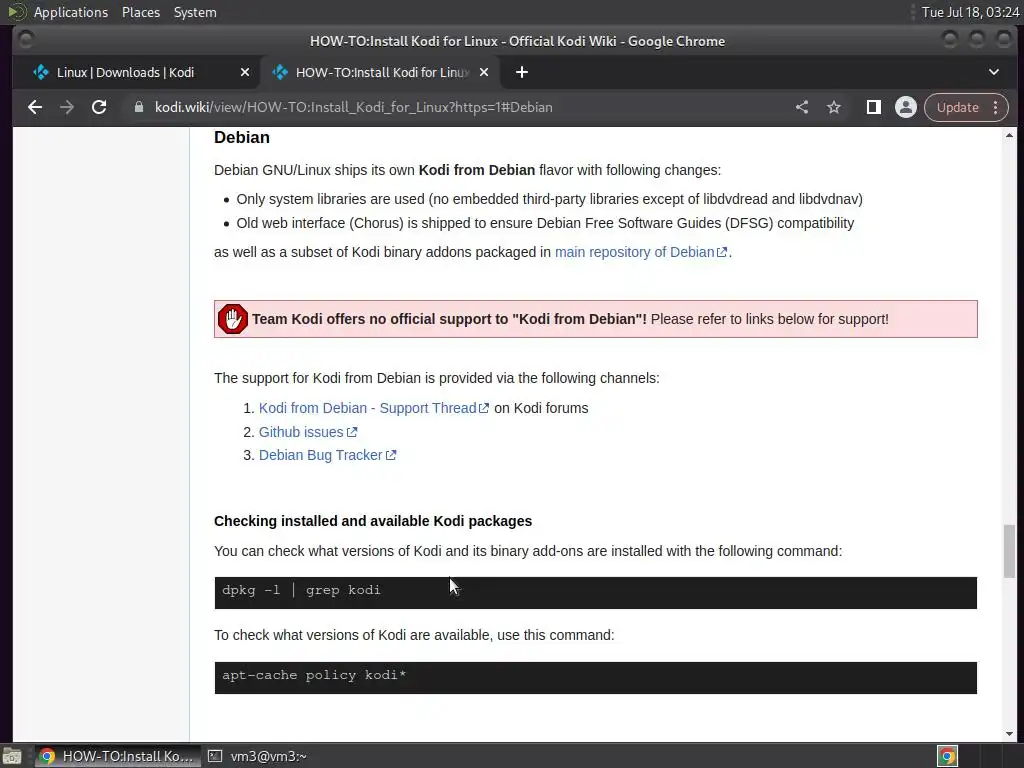This screenshot has height=768, width=1024.
Task: Open Kodi from Debian - Support Thread link
Action: [367, 408]
